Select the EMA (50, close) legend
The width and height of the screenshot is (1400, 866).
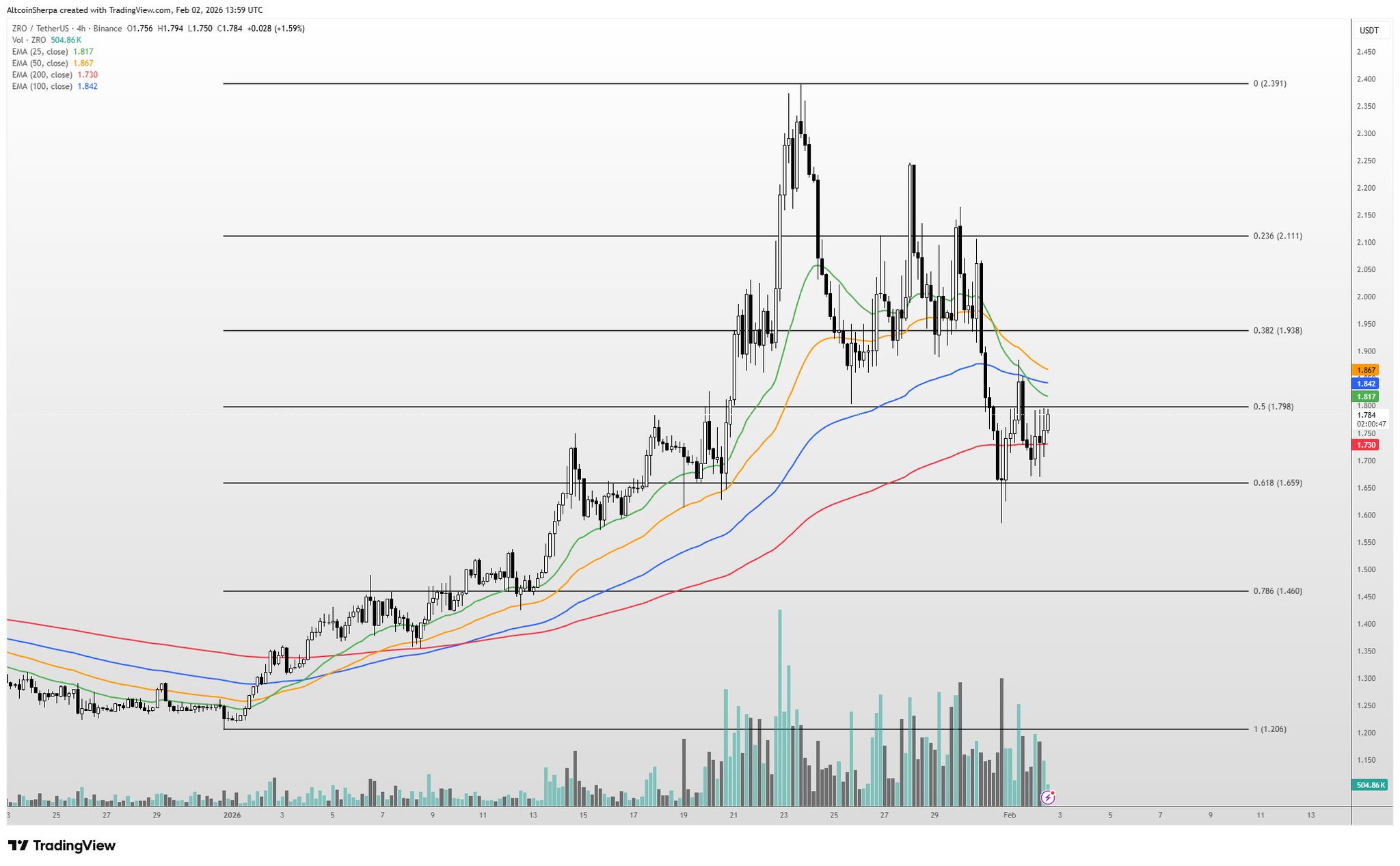40,64
